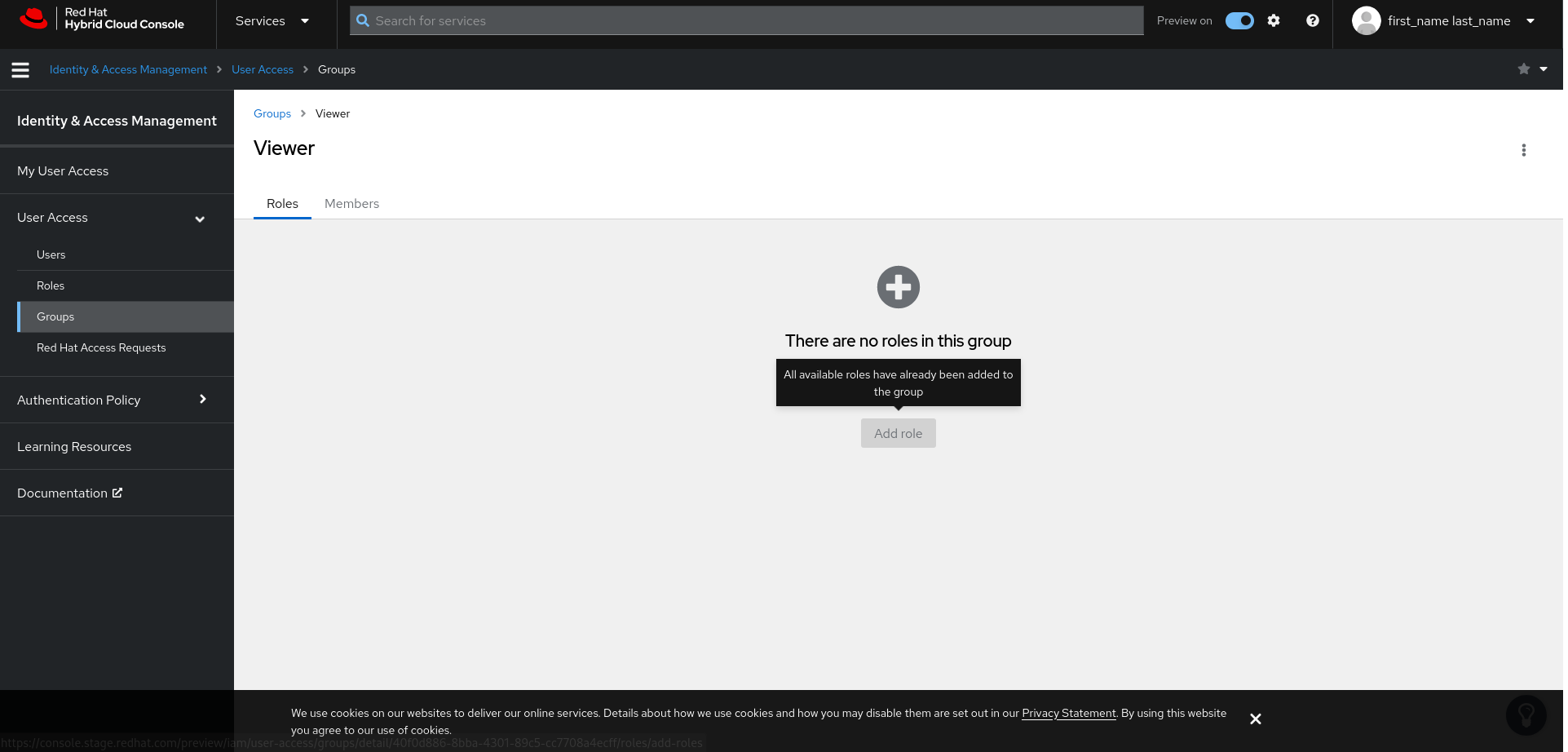Click the Groups breadcrumb link above Viewer
This screenshot has width=1568, height=752.
coord(272,113)
